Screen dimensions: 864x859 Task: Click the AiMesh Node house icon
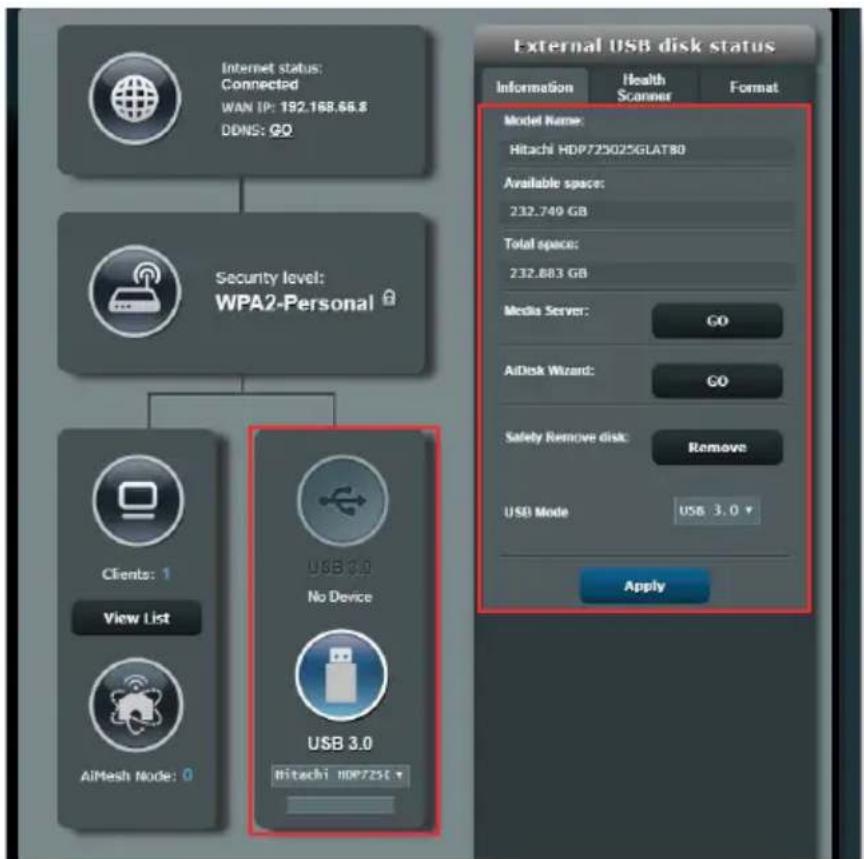click(136, 705)
